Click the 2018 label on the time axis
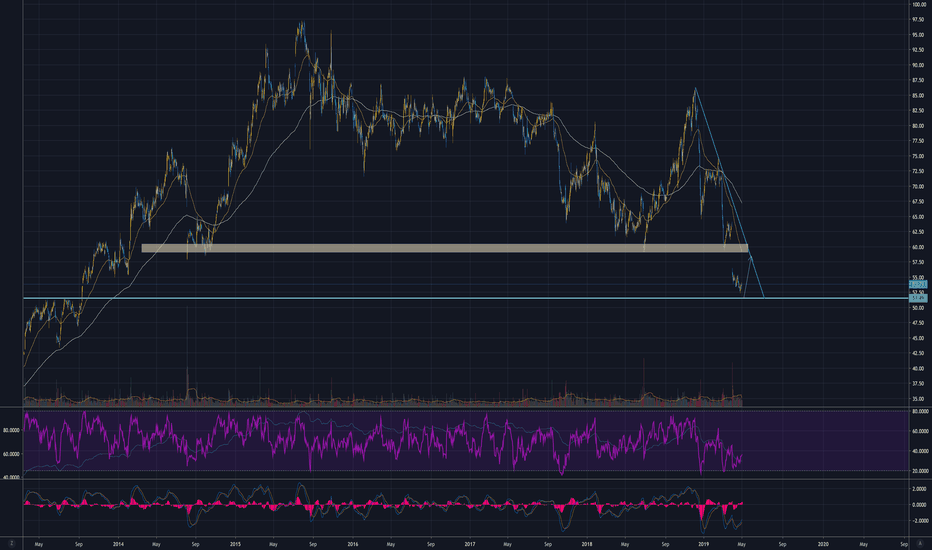 [587, 544]
